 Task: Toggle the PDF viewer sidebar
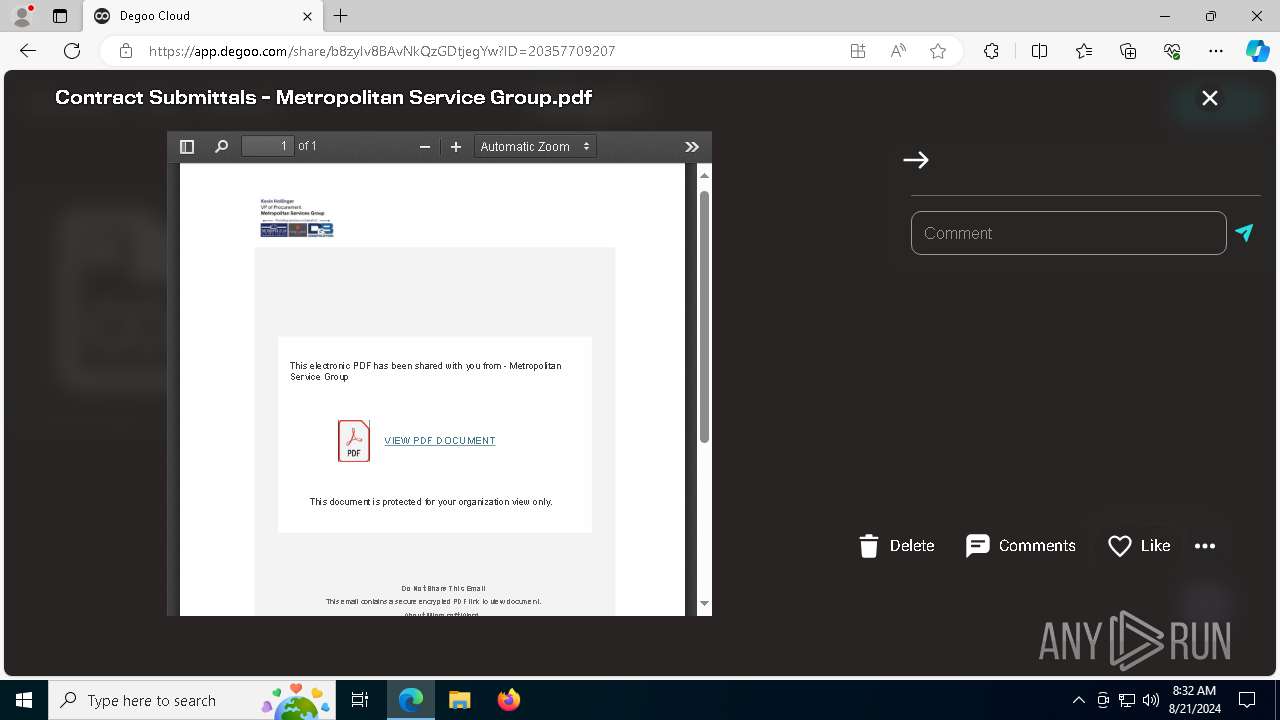point(186,147)
